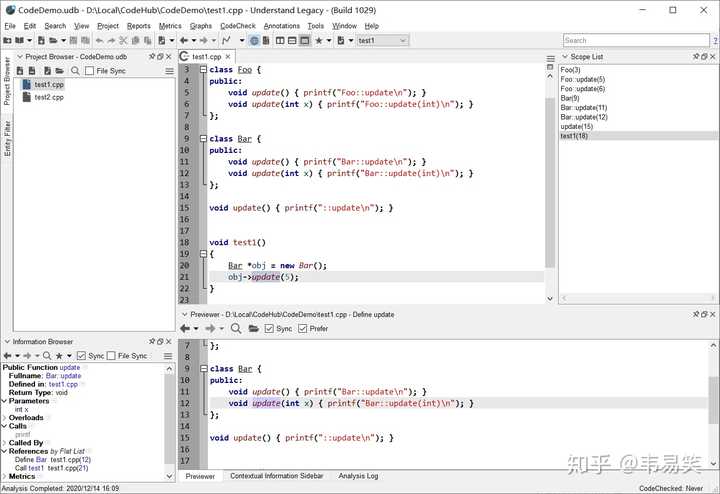
Task: Open the Metrics menu
Action: 170,26
